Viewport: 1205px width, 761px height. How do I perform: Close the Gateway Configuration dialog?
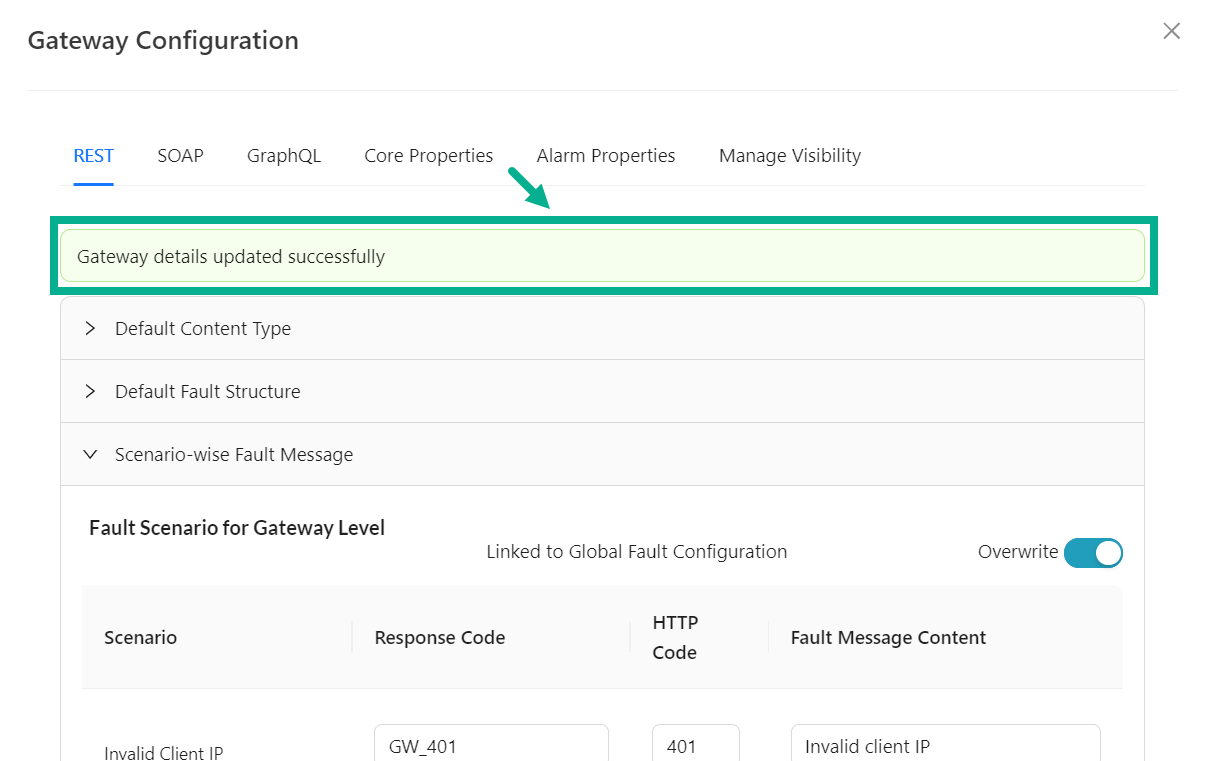coord(1171,31)
